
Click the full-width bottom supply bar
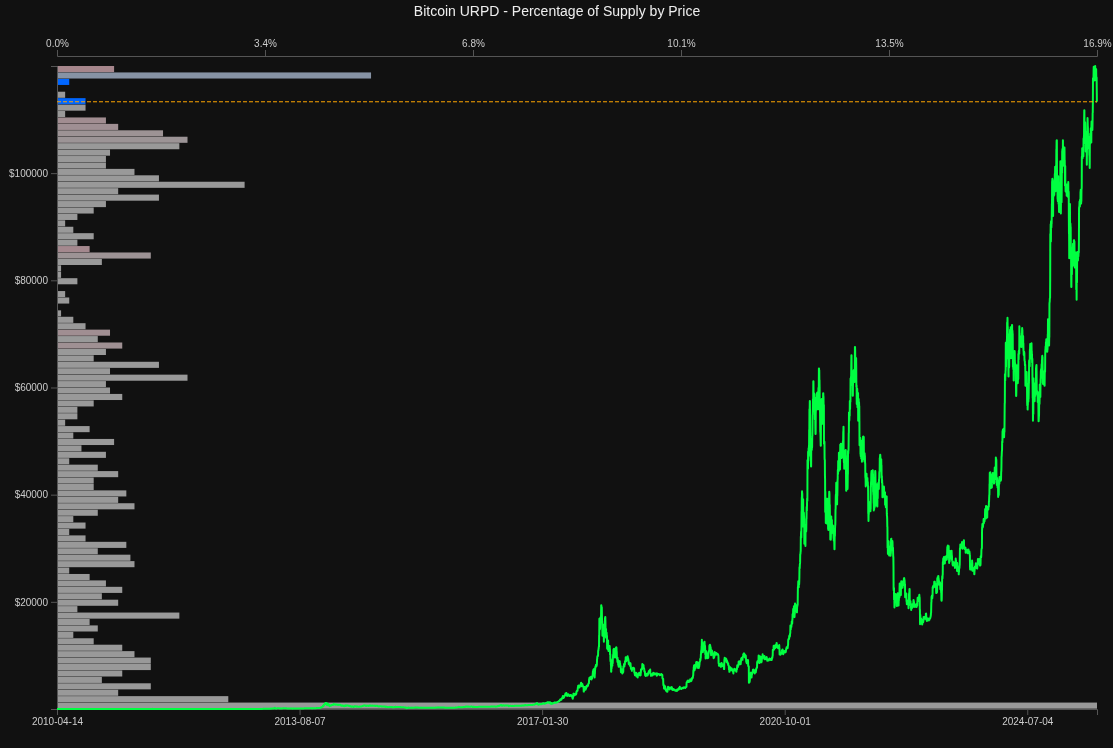(x=577, y=705)
